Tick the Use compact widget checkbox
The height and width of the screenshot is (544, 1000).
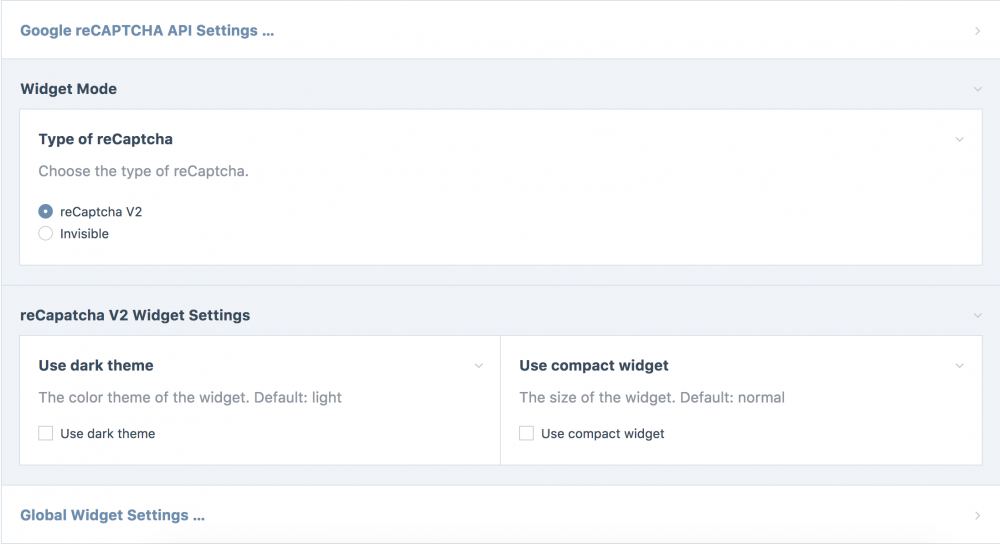[527, 434]
